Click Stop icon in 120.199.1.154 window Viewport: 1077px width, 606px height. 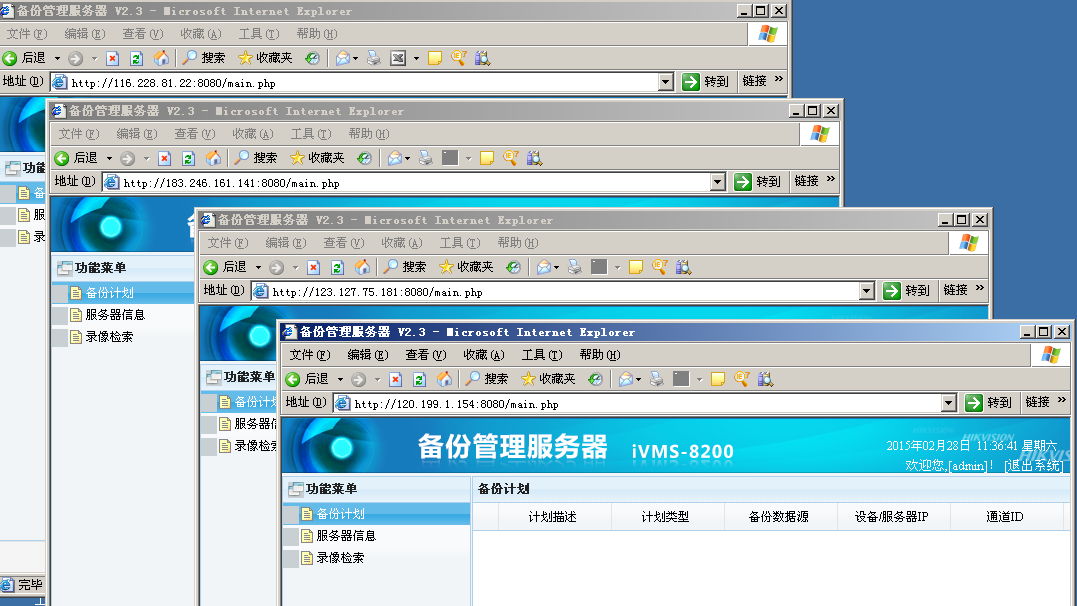click(x=395, y=379)
